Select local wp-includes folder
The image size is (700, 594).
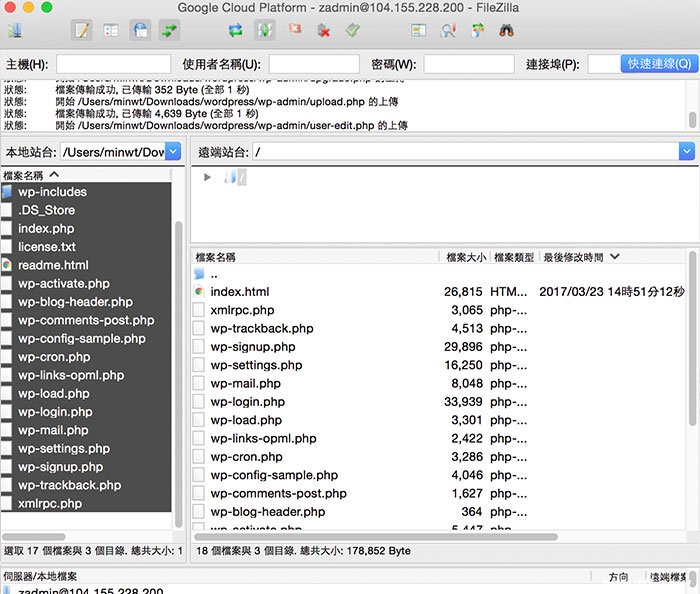point(86,192)
